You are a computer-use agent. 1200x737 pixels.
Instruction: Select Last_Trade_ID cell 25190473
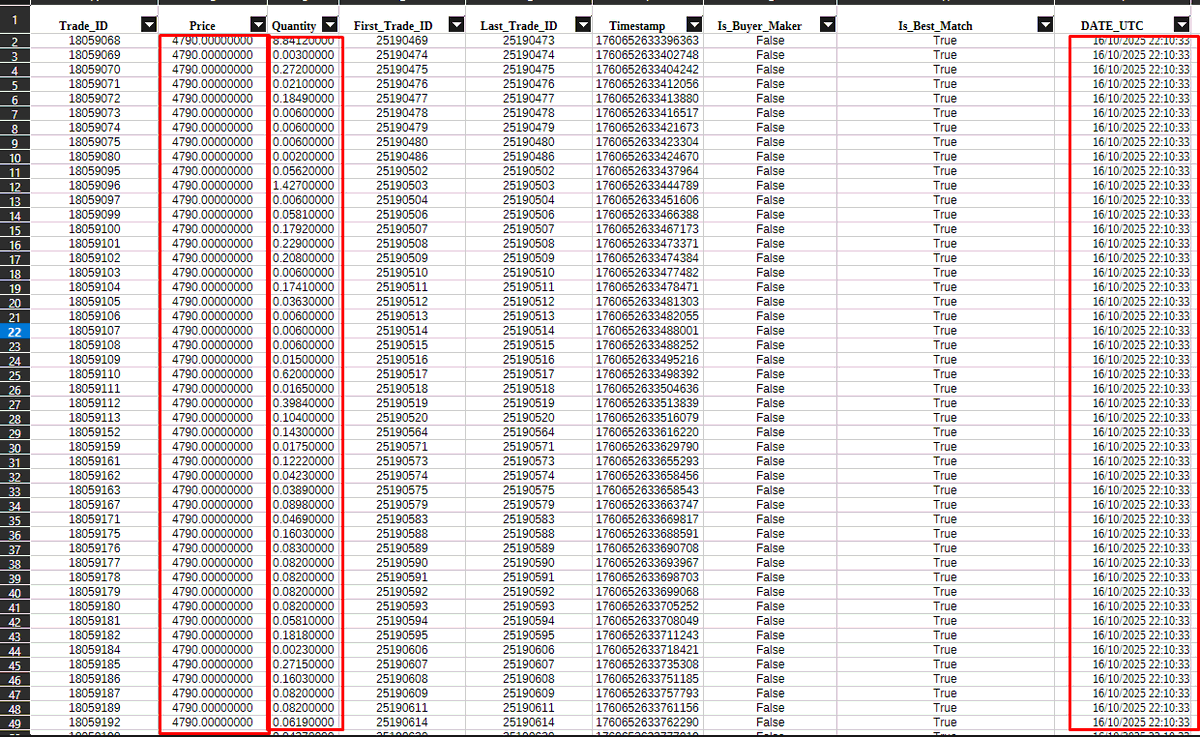528,40
